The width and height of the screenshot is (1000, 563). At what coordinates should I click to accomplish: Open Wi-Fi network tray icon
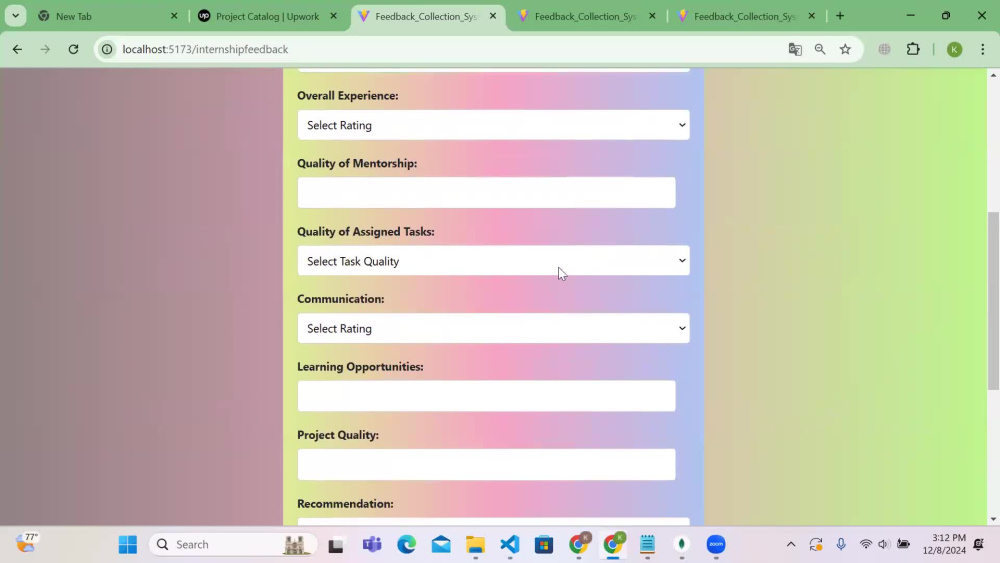point(865,545)
